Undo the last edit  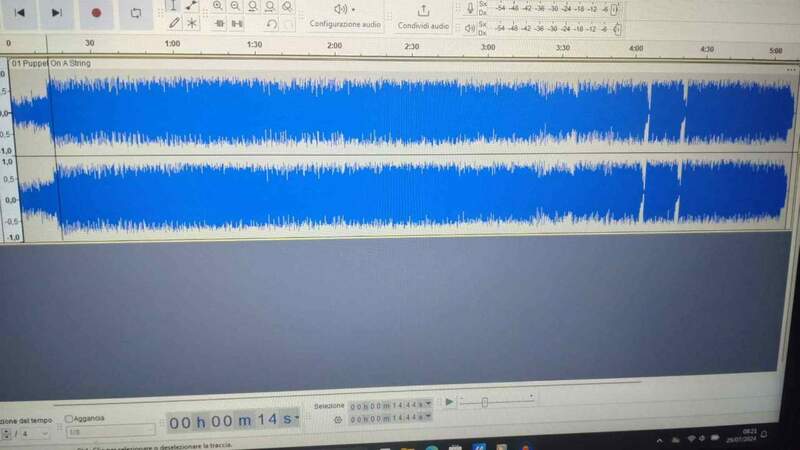271,24
